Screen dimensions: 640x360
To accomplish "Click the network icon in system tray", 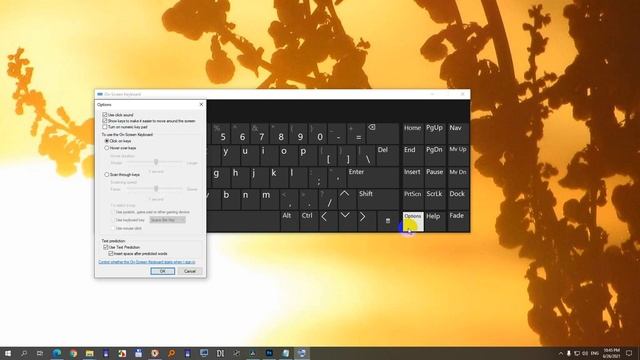I will point(577,353).
